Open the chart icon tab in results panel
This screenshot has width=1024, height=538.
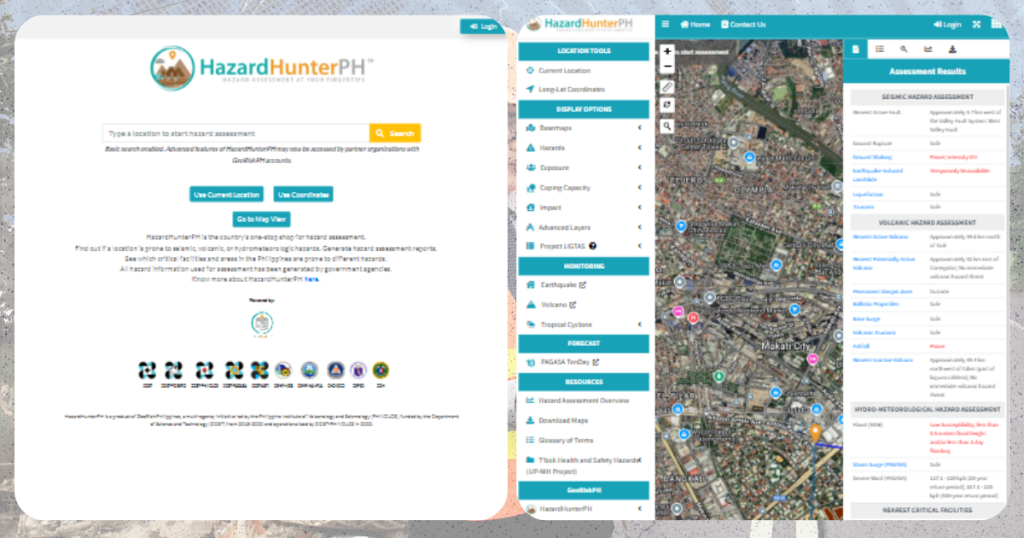click(x=928, y=48)
